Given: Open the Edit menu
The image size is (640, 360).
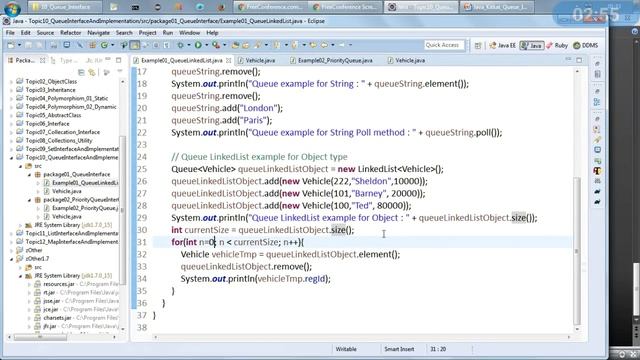Looking at the screenshot, I should tap(26, 33).
